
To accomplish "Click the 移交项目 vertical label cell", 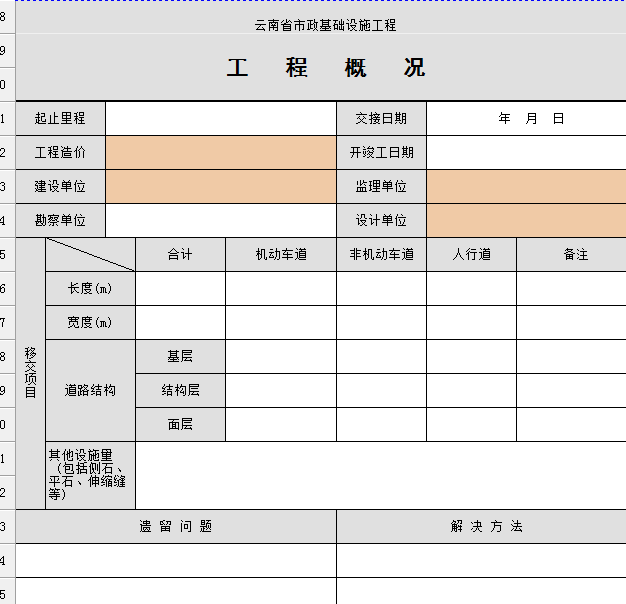I will point(30,373).
